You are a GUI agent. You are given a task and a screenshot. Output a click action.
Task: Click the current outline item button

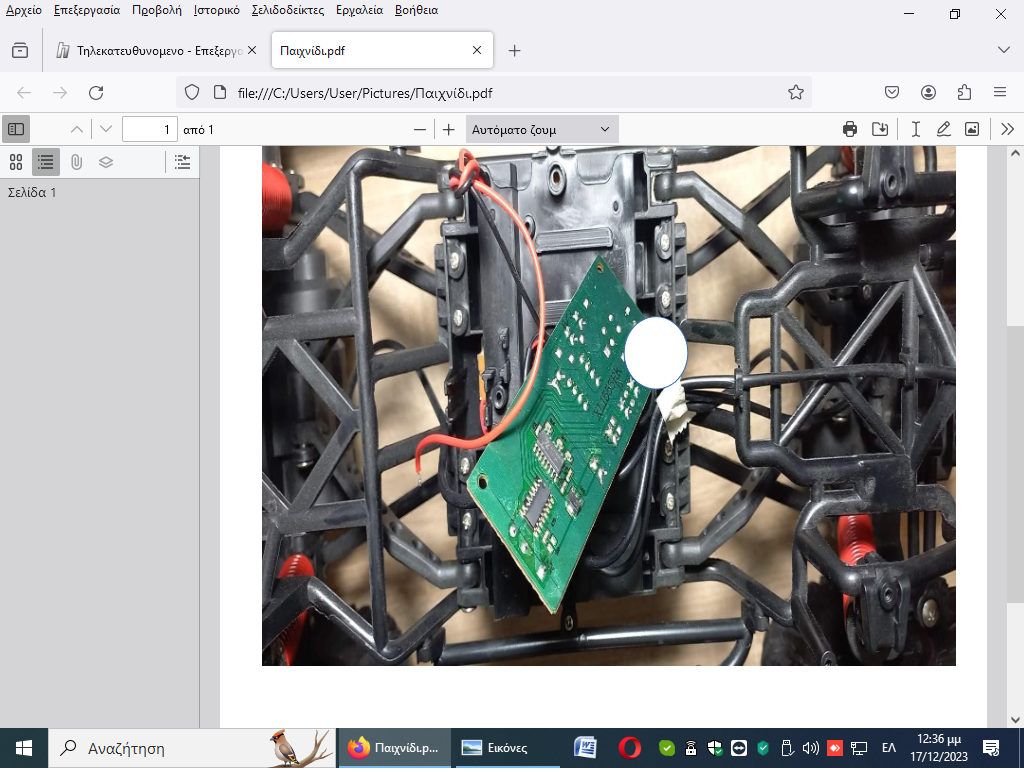tap(182, 162)
